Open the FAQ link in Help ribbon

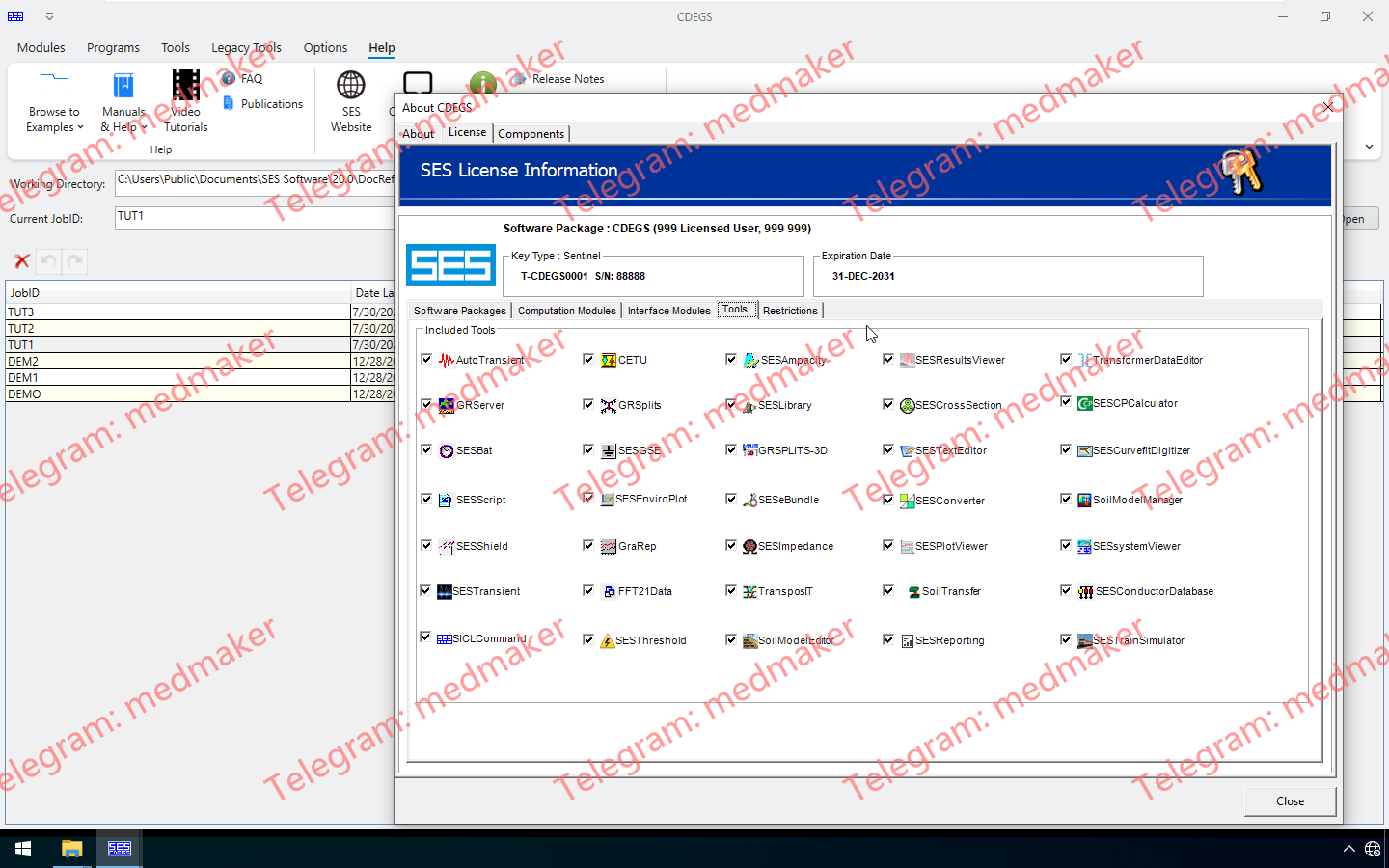242,79
